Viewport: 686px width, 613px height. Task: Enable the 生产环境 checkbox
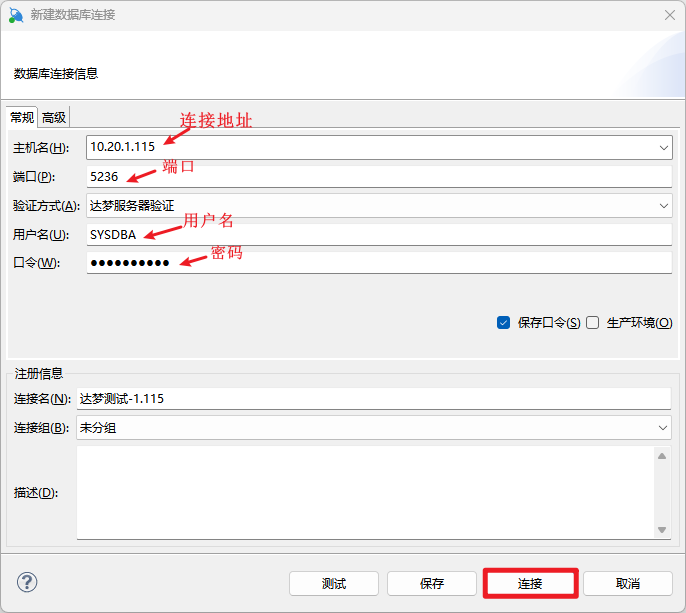tap(592, 323)
